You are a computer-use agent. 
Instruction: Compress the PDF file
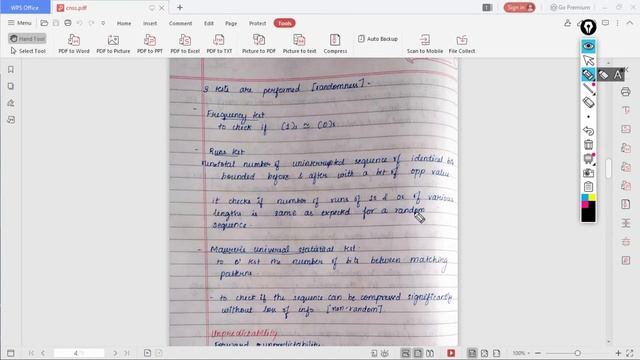(x=335, y=44)
